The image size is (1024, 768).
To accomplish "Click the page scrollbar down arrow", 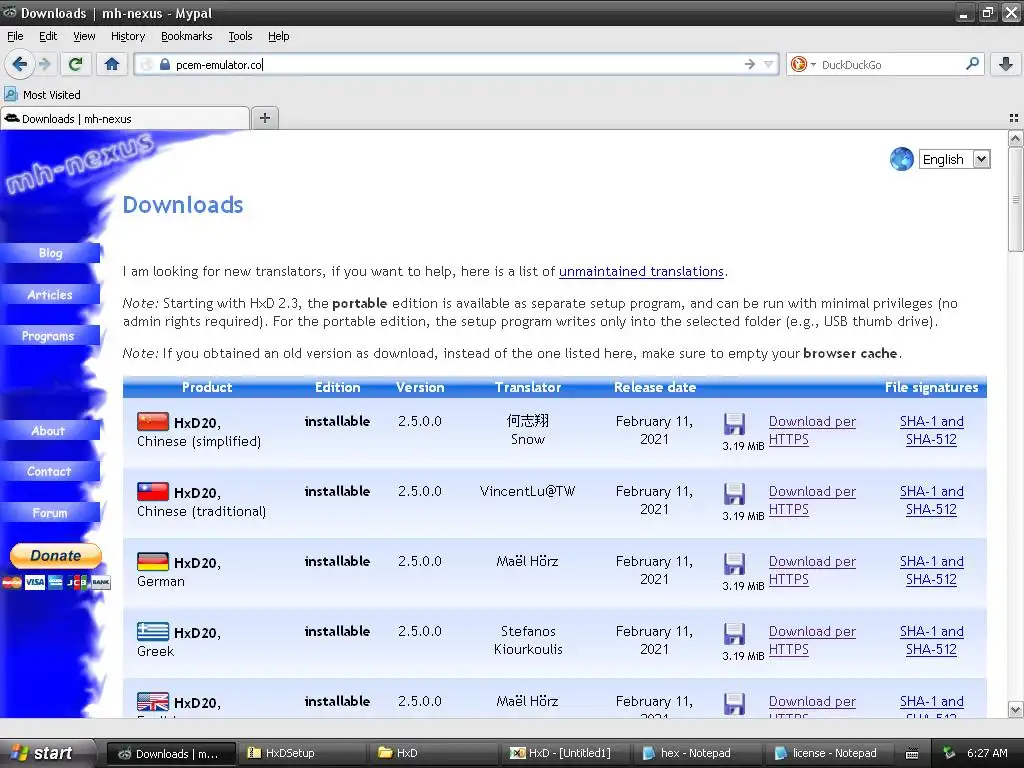I will [1015, 709].
